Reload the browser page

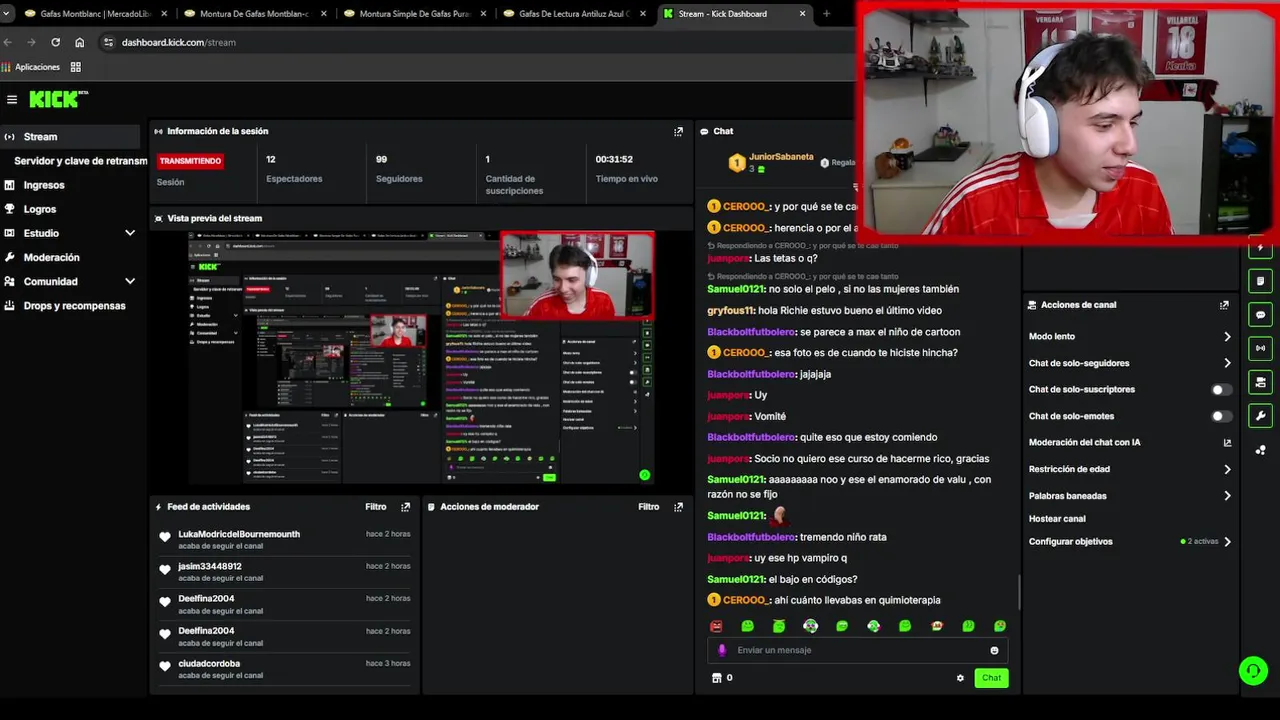(x=55, y=42)
